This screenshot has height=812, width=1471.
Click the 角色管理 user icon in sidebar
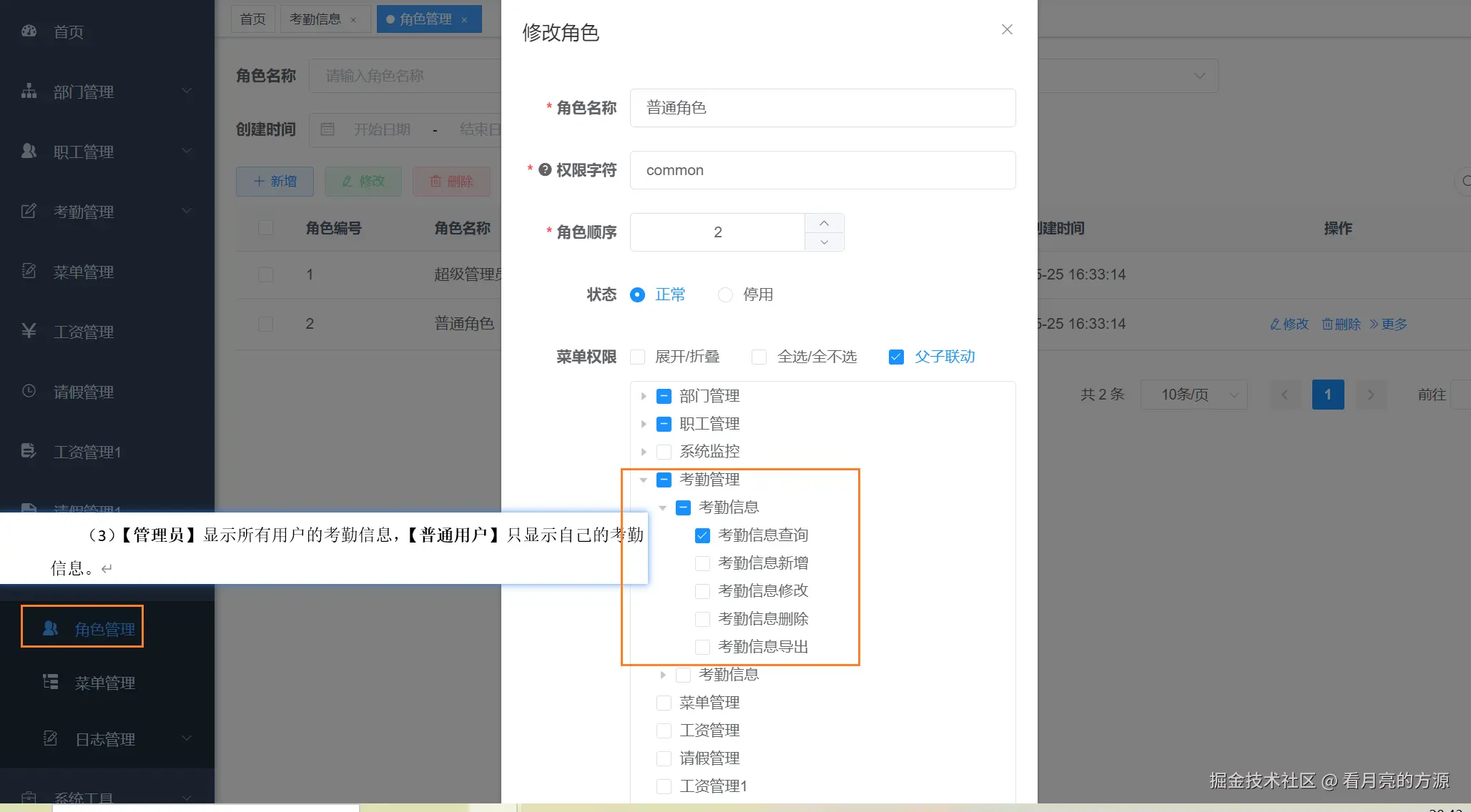coord(50,628)
